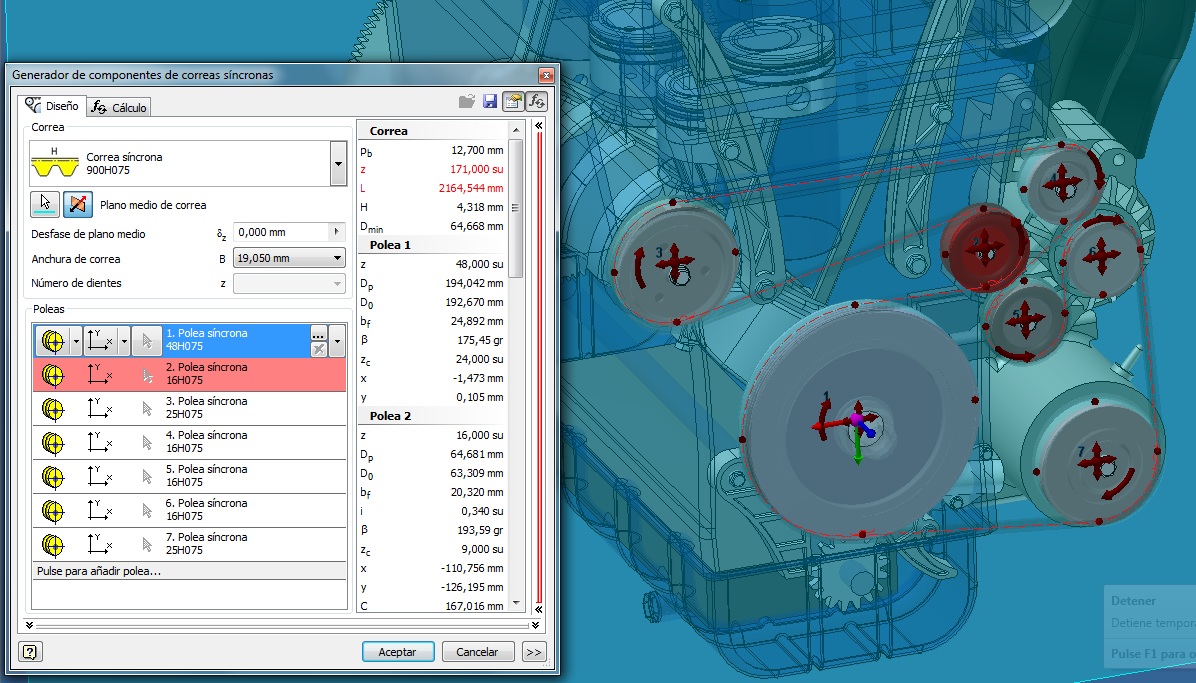Click the open folder icon in dialog toolbar
This screenshot has height=683, width=1196.
click(467, 101)
